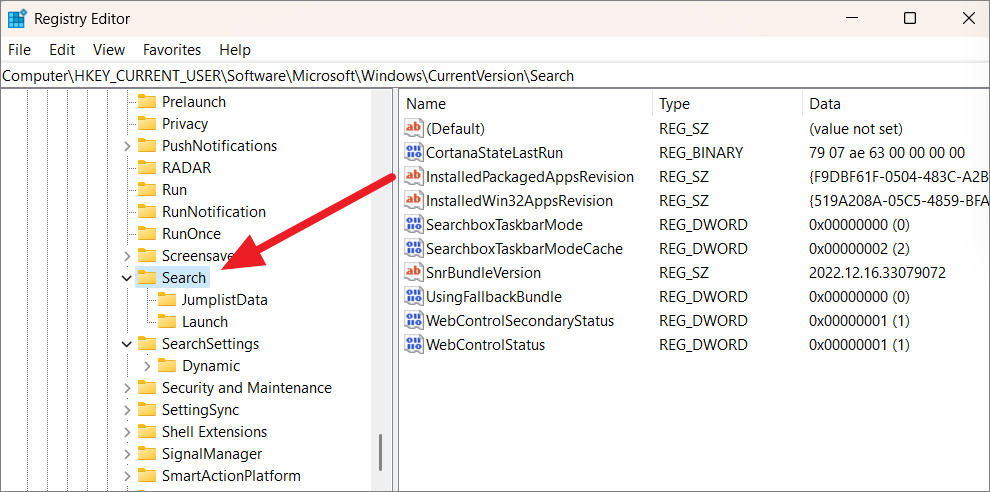Click the Launch folder icon
Screen dimensions: 990x492
pyautogui.click(x=167, y=321)
